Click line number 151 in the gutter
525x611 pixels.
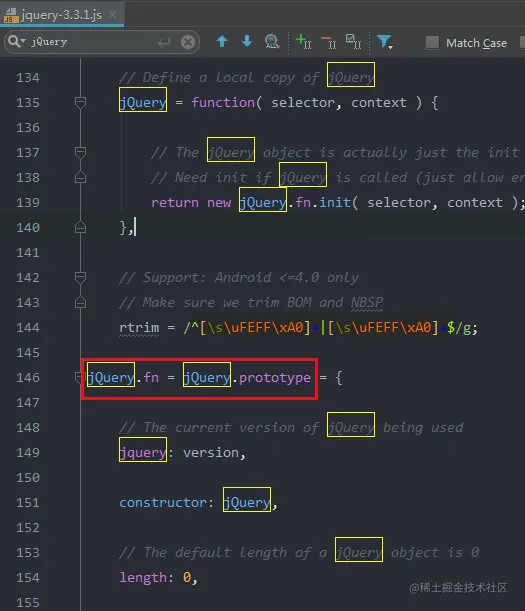[x=28, y=503]
